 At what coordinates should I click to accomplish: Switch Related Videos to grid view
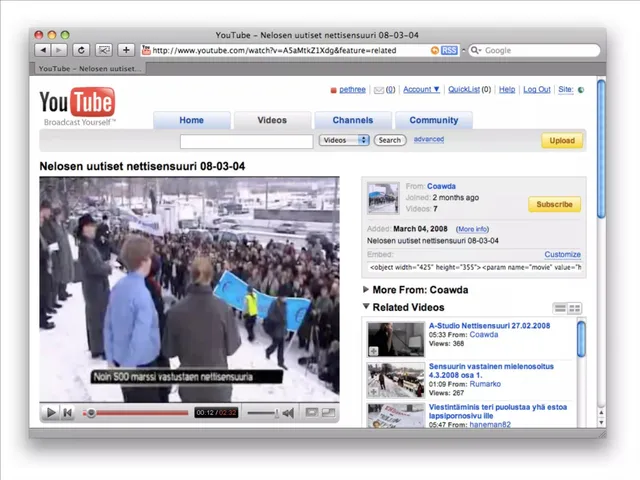[x=575, y=308]
